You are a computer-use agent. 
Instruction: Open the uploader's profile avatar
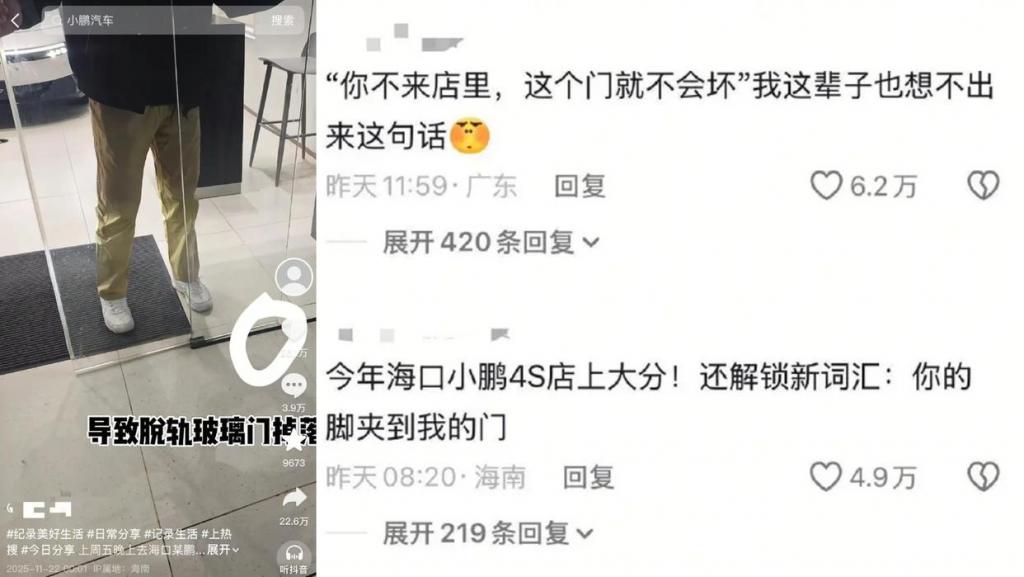[x=293, y=277]
